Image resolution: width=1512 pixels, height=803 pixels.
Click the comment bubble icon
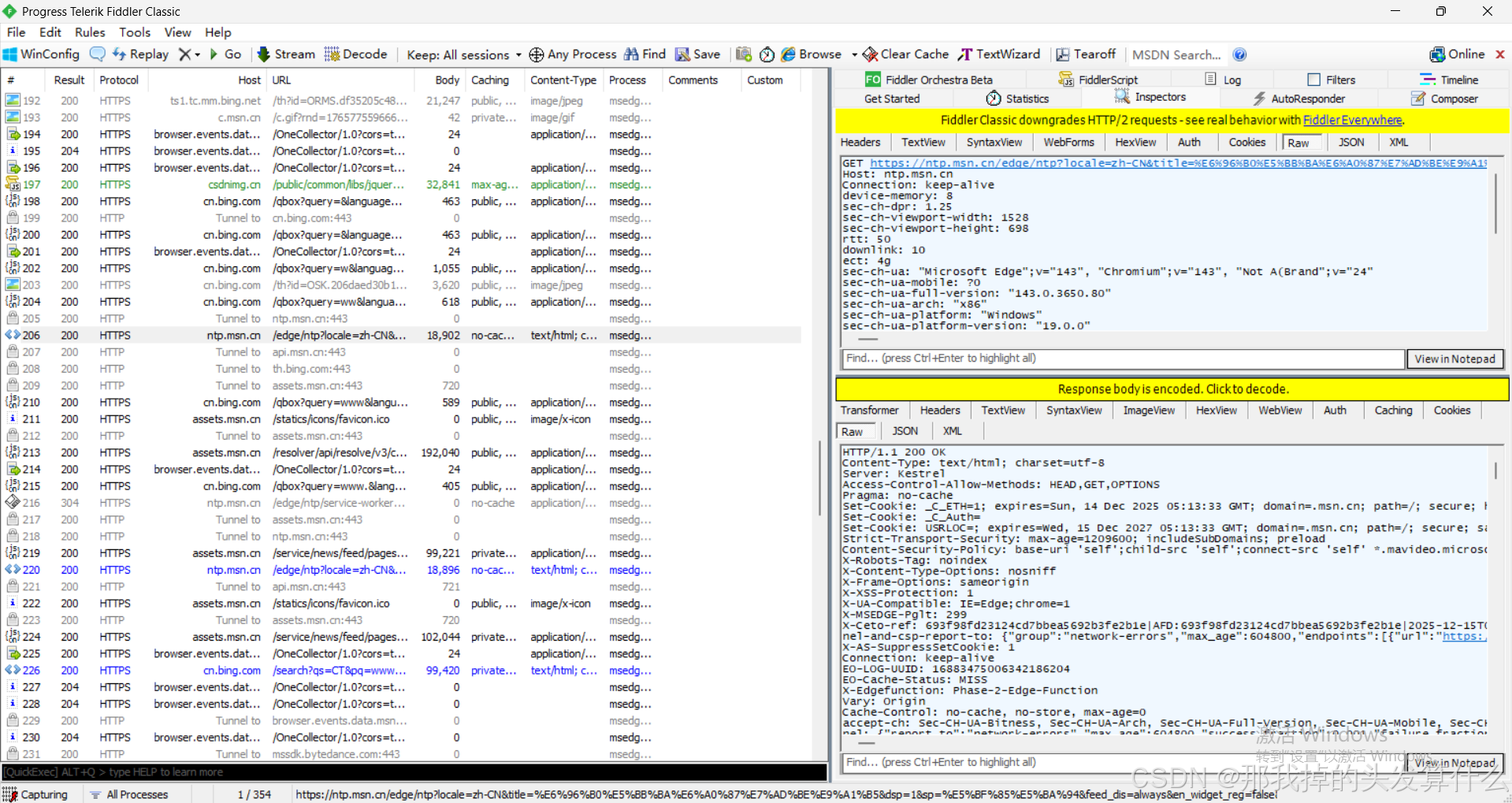coord(98,54)
